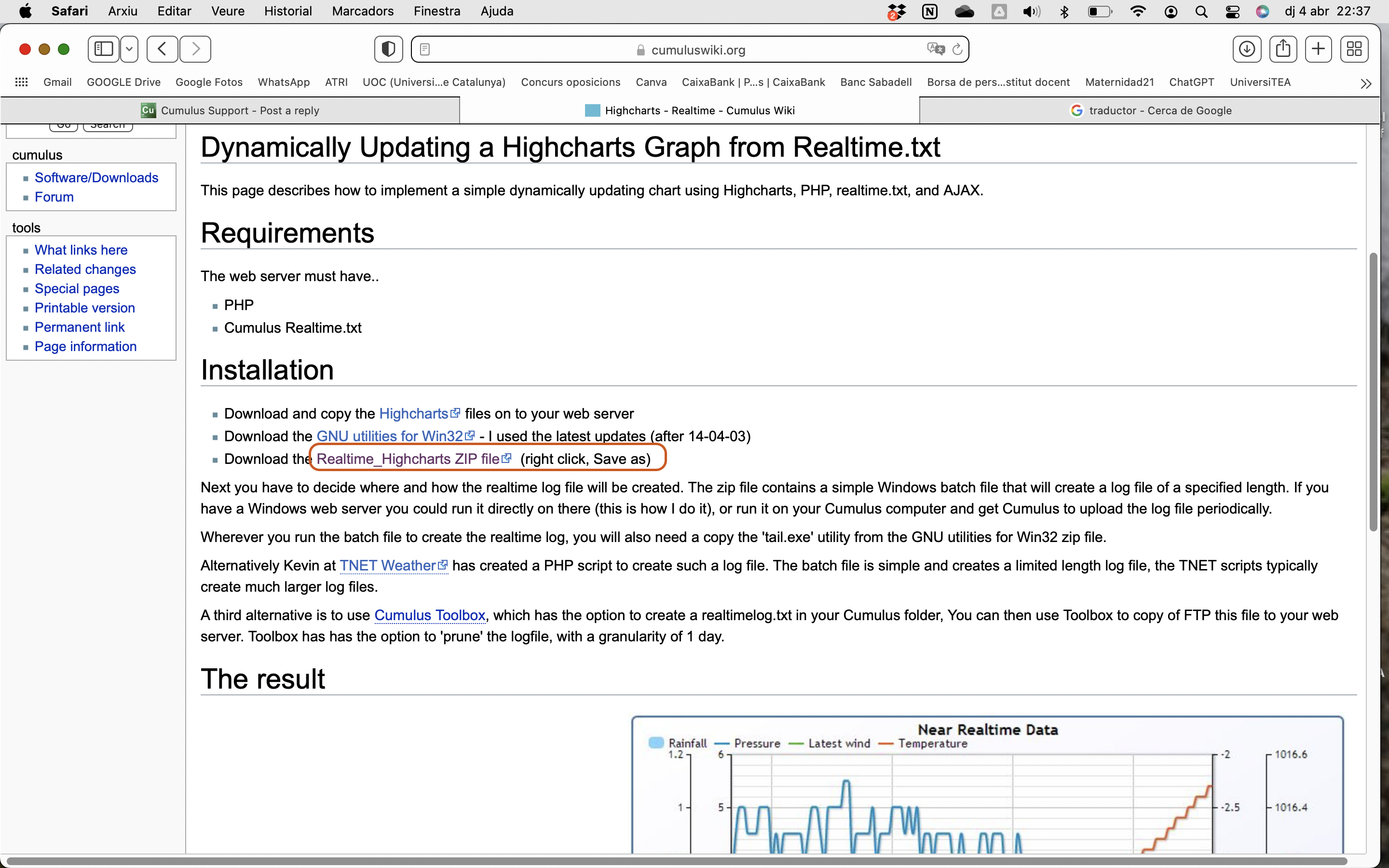
Task: Open the sidebar options dropdown arrow
Action: 130,49
